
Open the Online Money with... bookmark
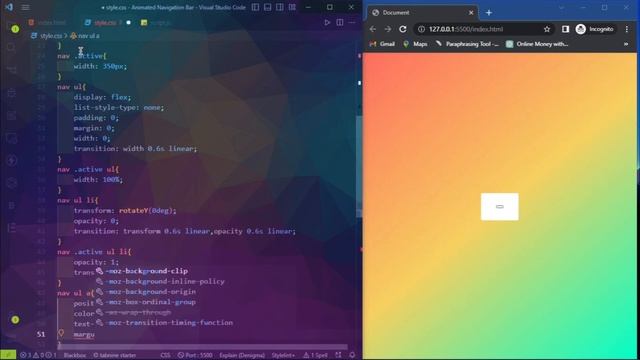point(537,44)
